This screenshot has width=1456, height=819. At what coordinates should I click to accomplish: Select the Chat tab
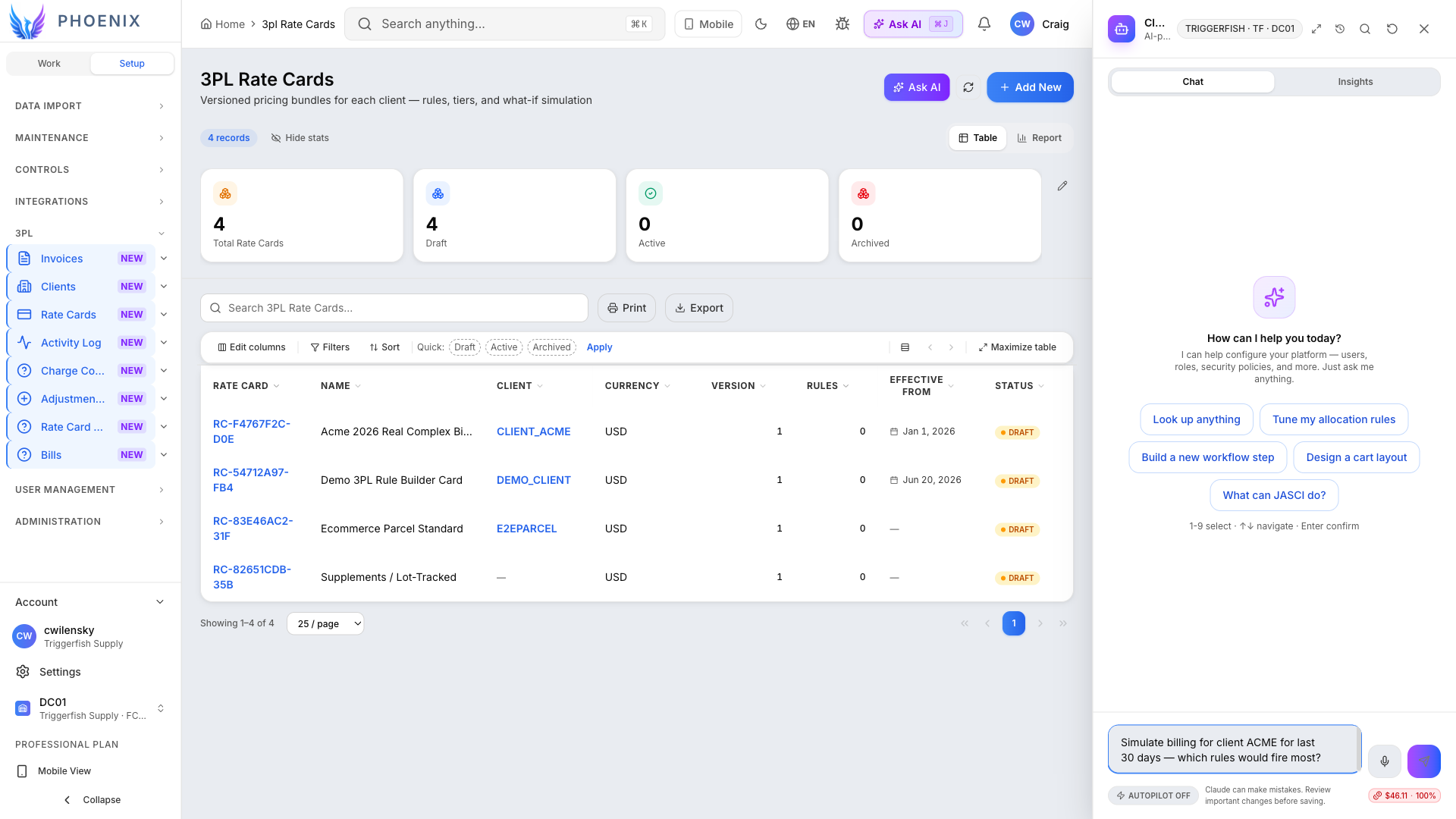(1192, 82)
